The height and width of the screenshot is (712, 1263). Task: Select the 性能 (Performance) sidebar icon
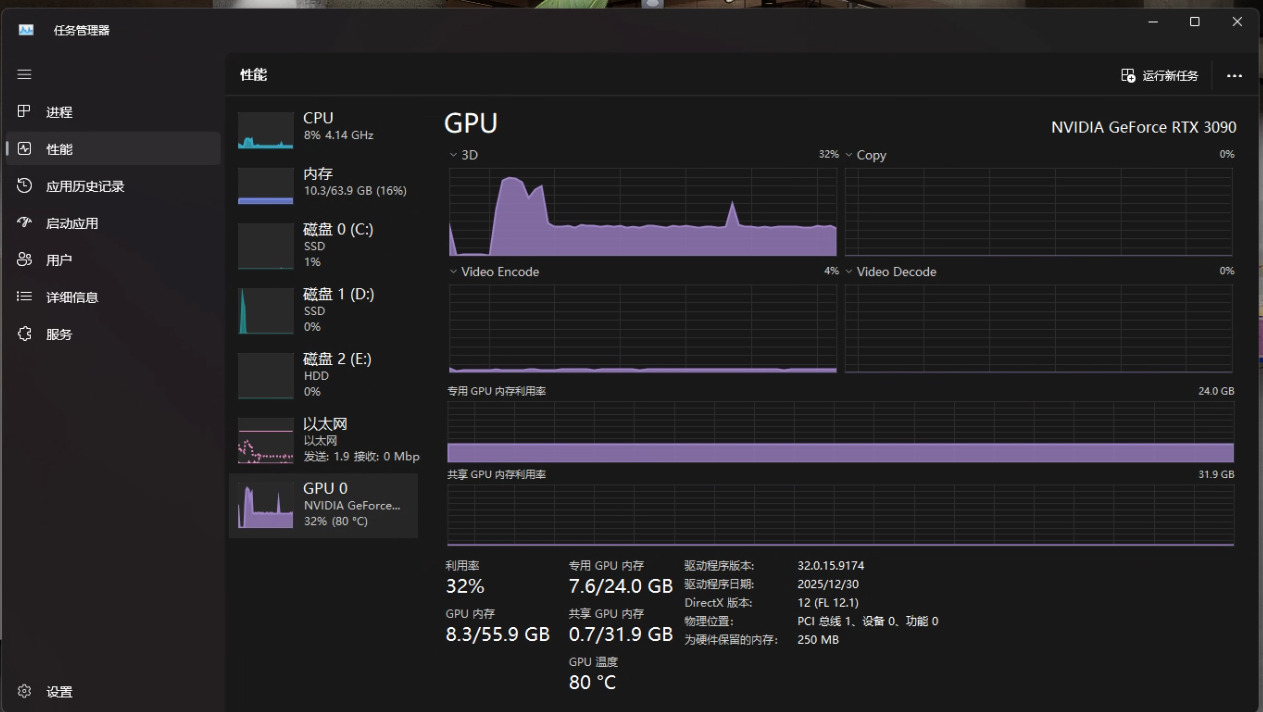coord(25,149)
